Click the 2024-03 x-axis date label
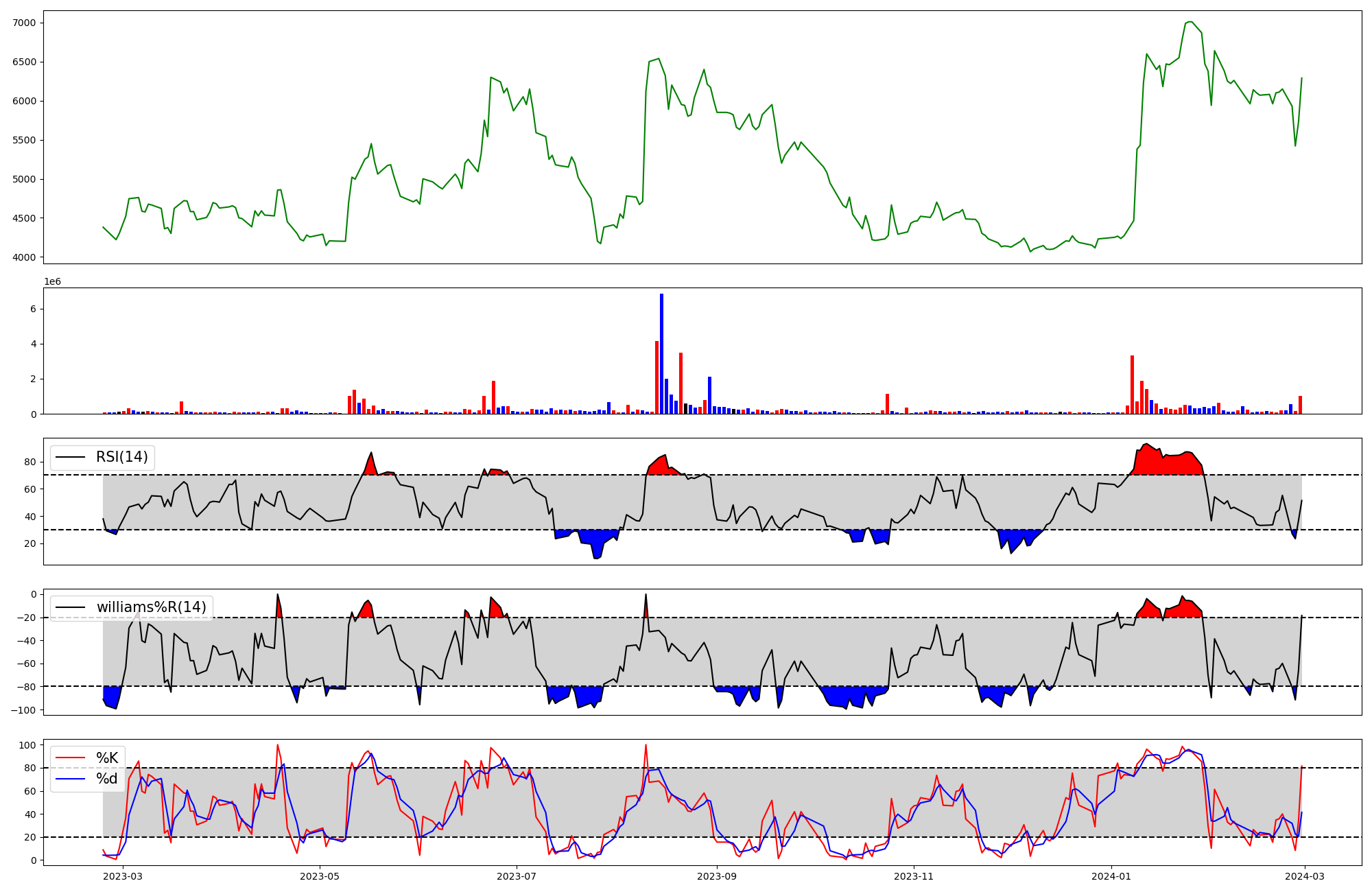The image size is (1372, 892). (1304, 876)
